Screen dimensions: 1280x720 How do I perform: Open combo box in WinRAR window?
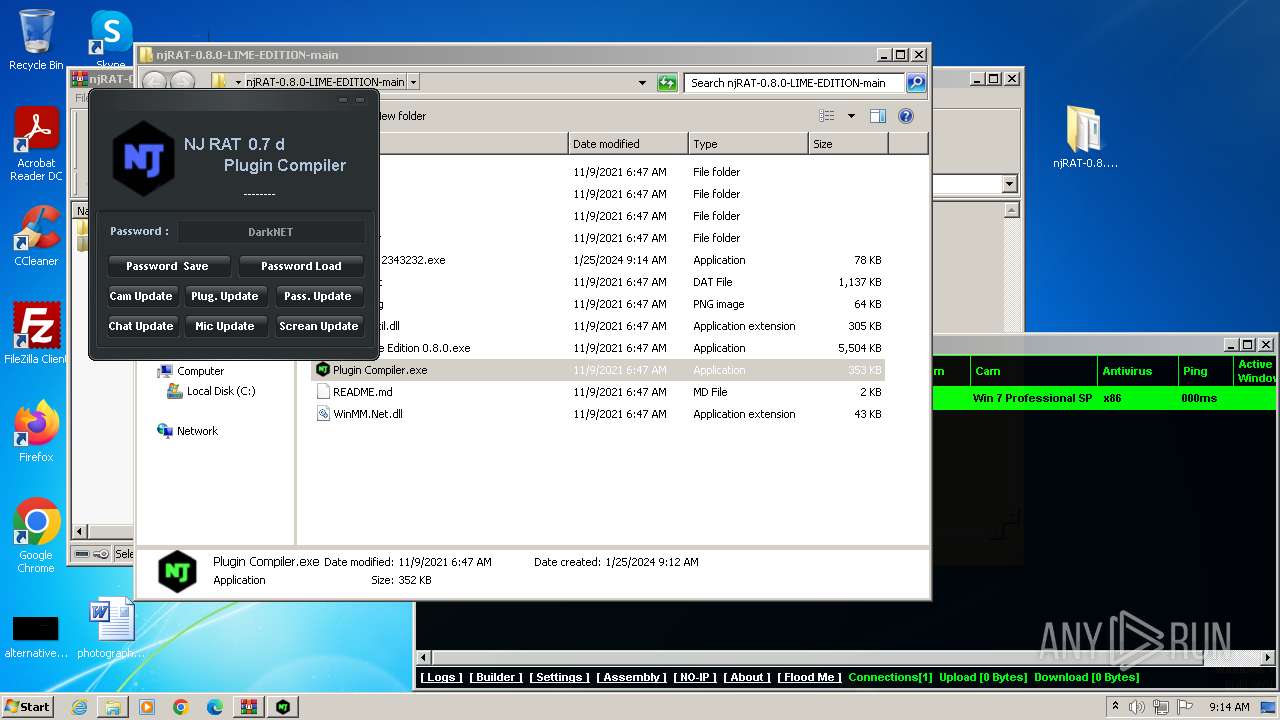click(x=1008, y=184)
